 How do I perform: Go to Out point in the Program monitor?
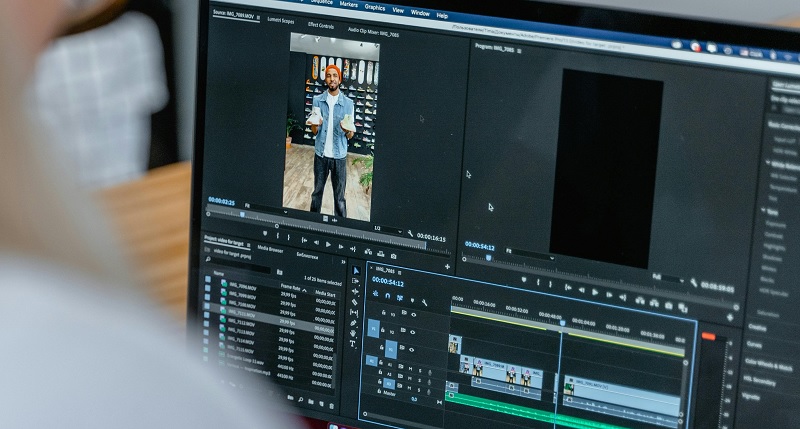pos(622,297)
